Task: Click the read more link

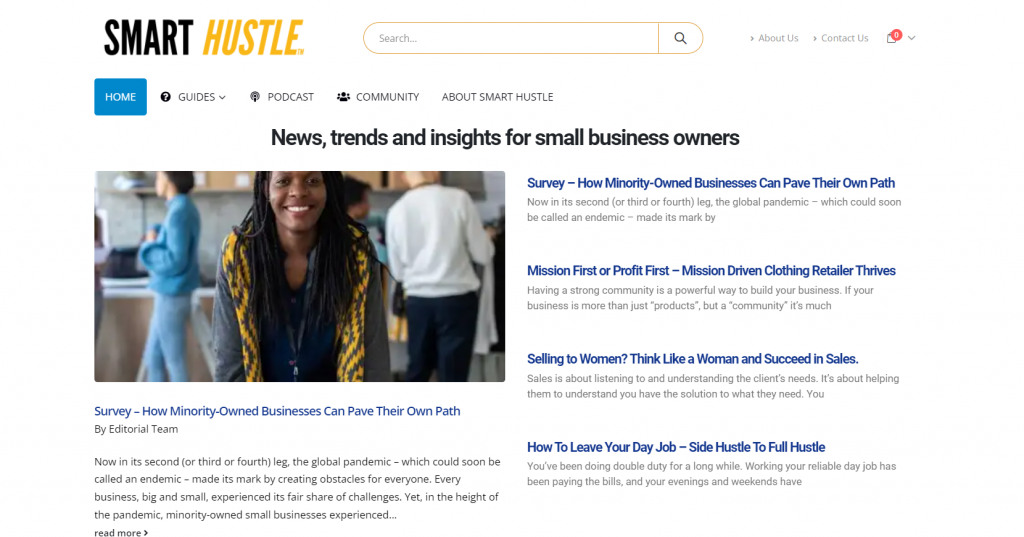Action: point(121,533)
